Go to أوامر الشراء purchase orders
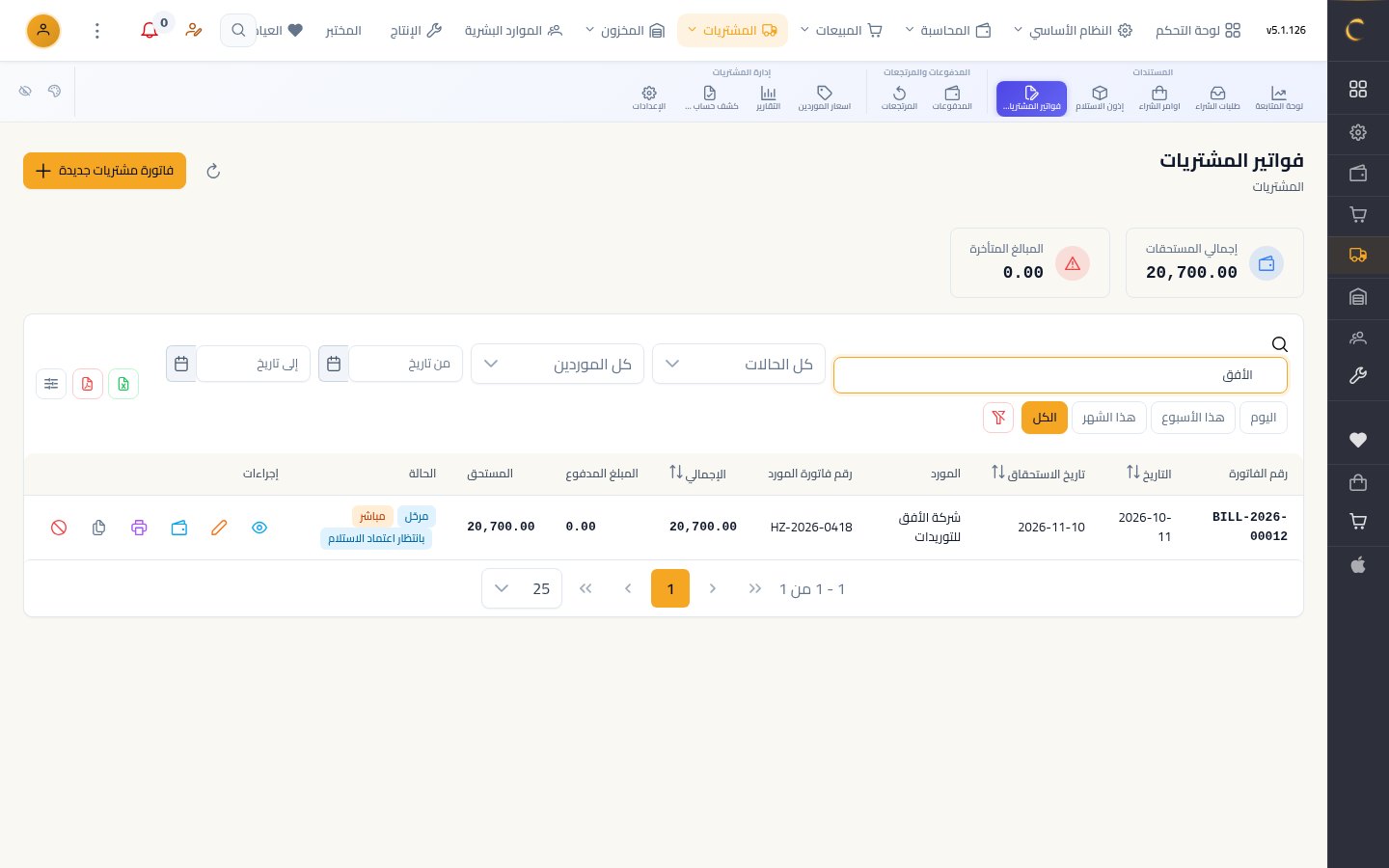 [1159, 98]
